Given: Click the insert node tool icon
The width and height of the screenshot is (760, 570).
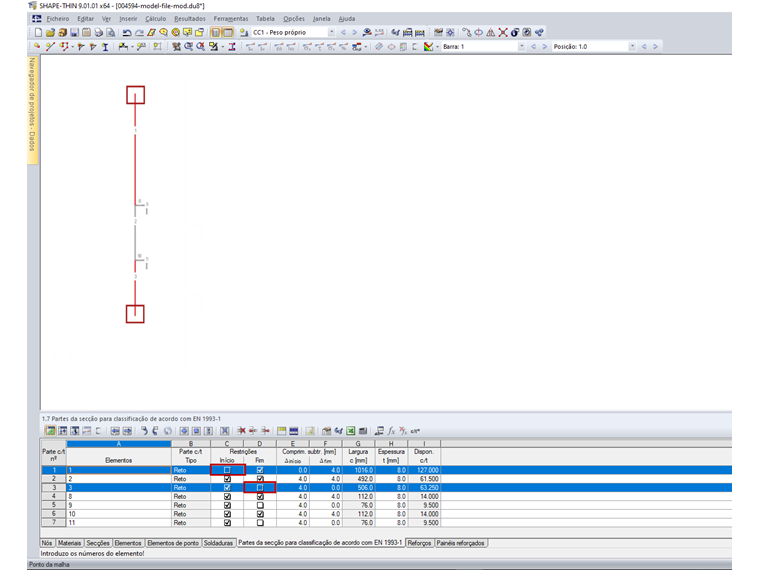Looking at the screenshot, I should coord(37,47).
